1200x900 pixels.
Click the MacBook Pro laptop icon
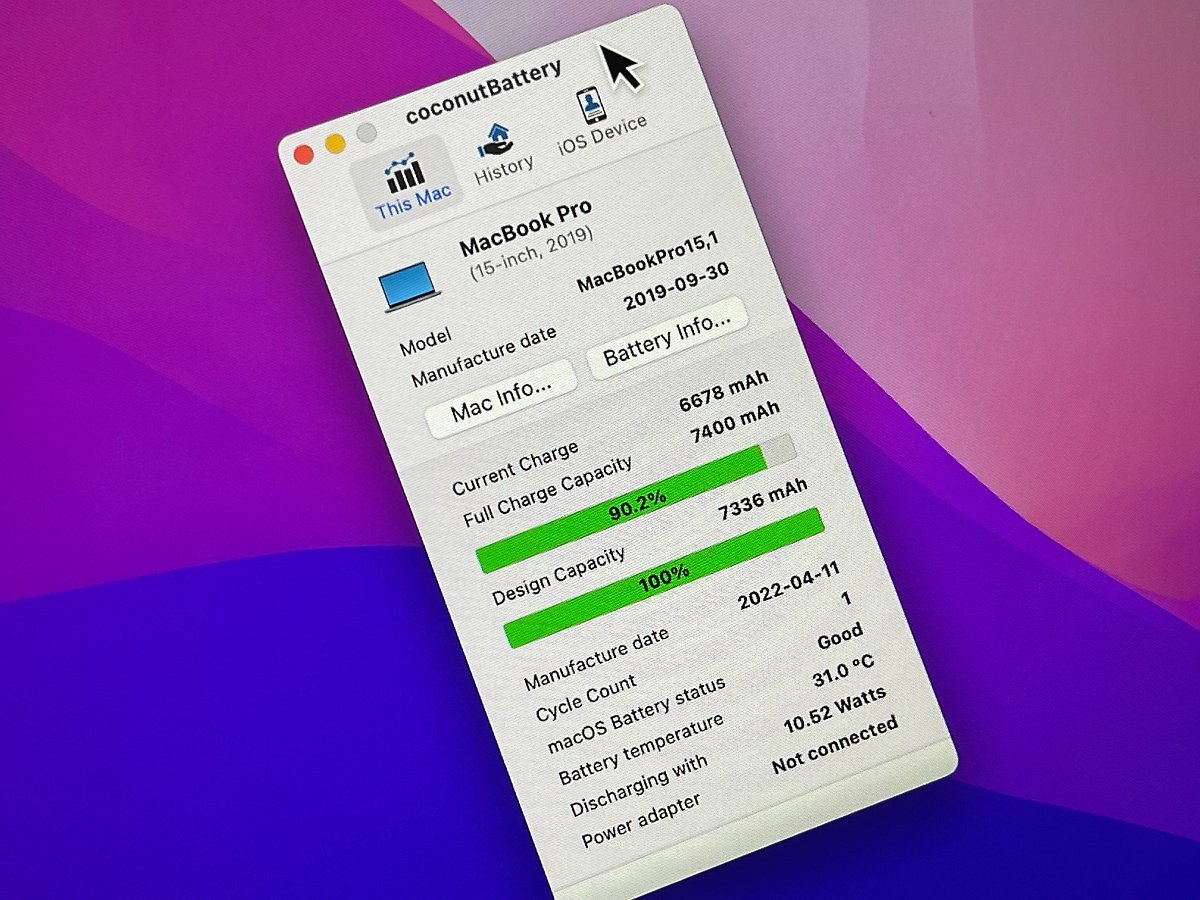click(x=412, y=289)
